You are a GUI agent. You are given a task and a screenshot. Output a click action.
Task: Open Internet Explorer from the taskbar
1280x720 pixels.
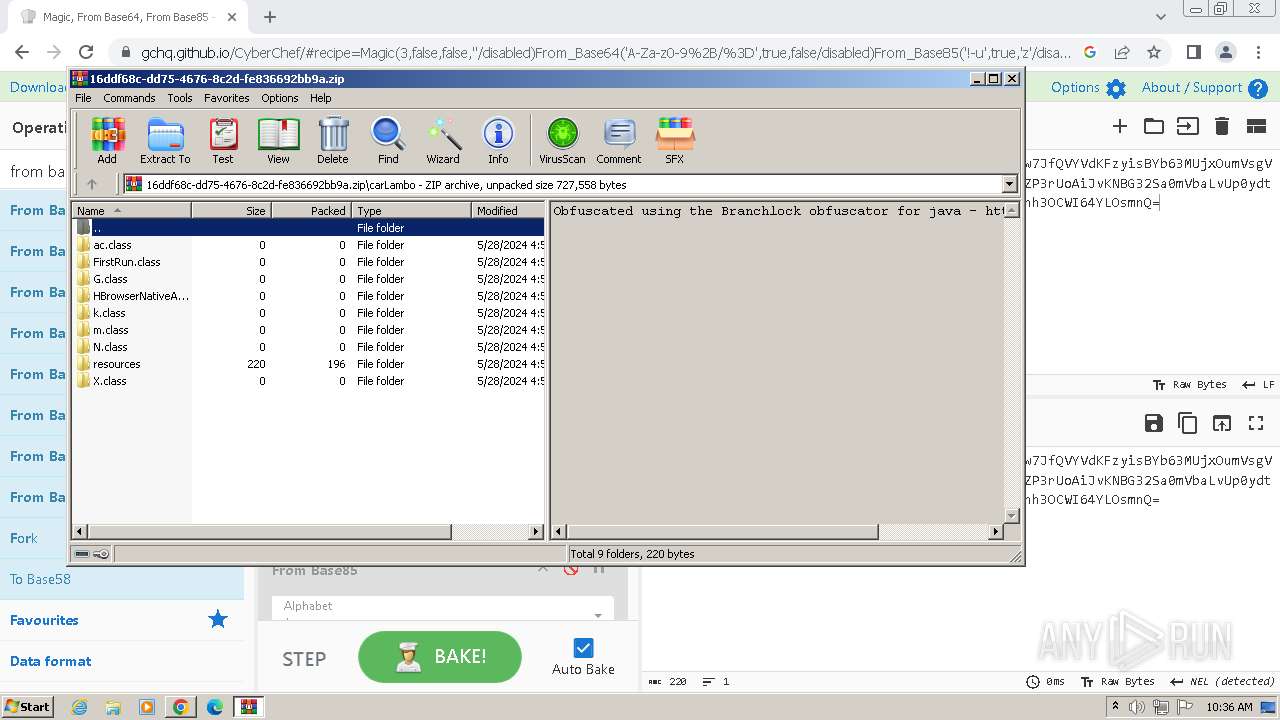(x=79, y=707)
